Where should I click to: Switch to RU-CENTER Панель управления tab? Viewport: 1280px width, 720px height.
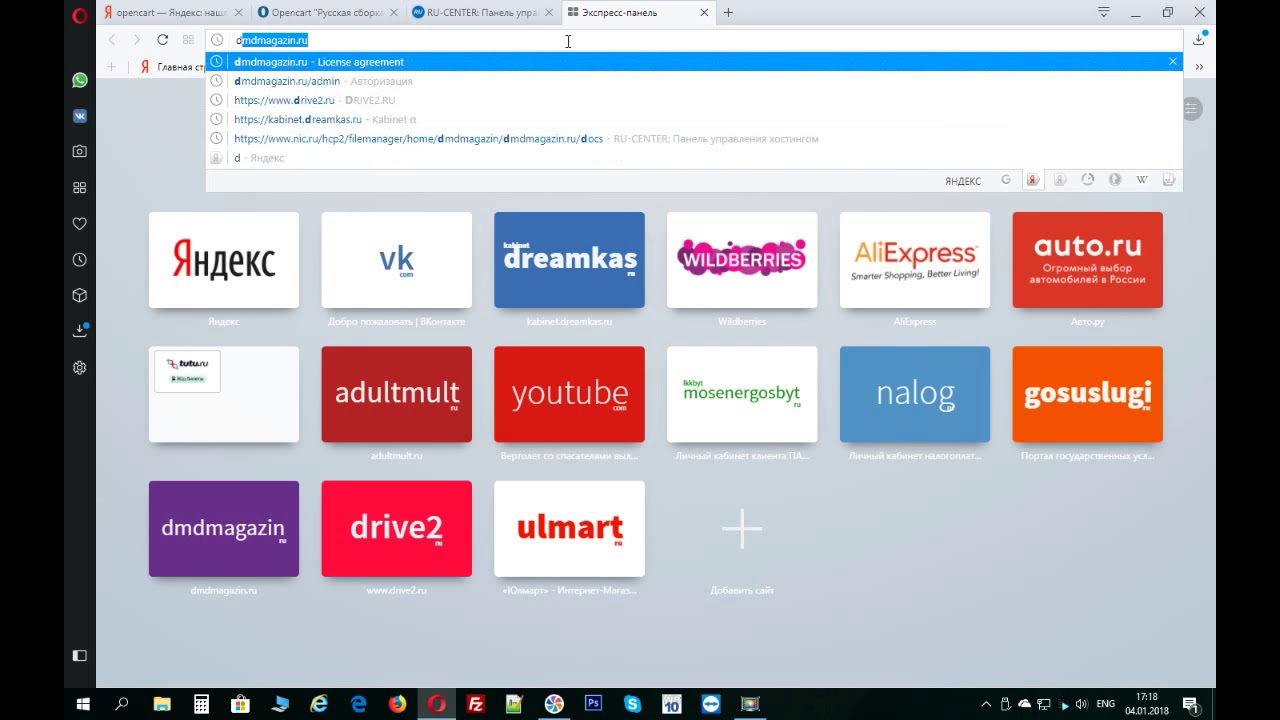482,13
